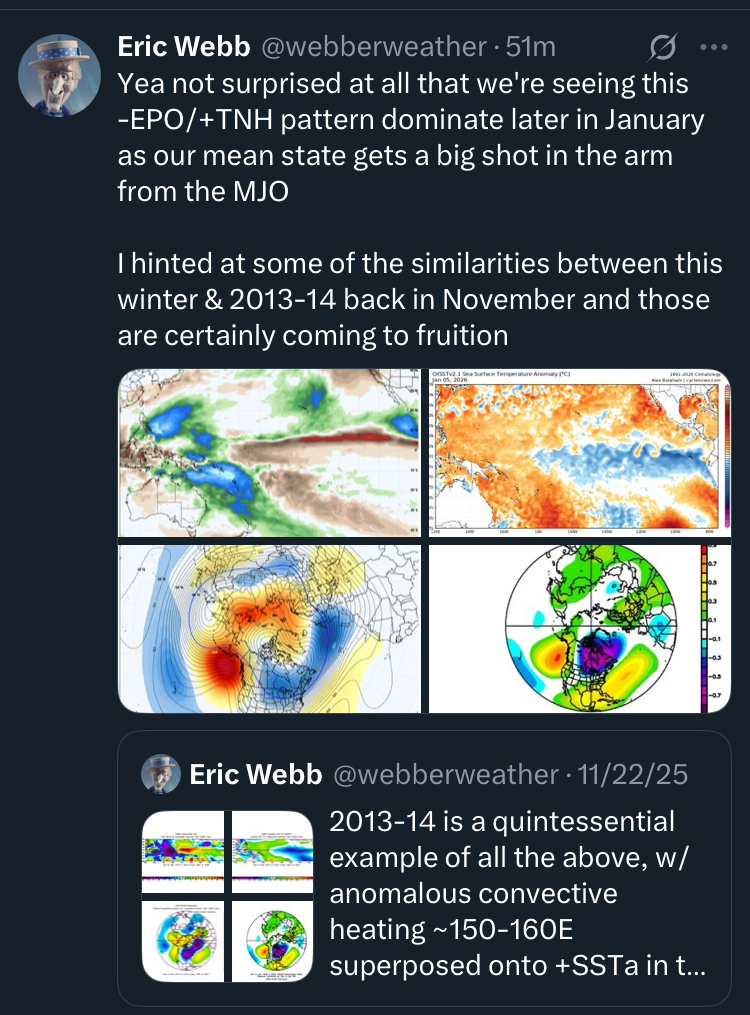
Task: View bottom-right thumbnail in quoted tweet
Action: pyautogui.click(x=273, y=940)
